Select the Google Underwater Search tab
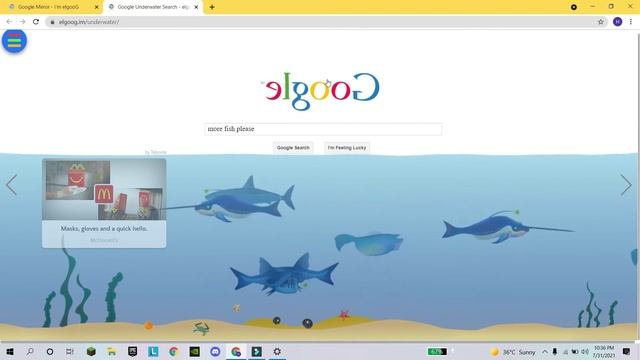Viewport: 640px width, 360px height. [x=153, y=7]
